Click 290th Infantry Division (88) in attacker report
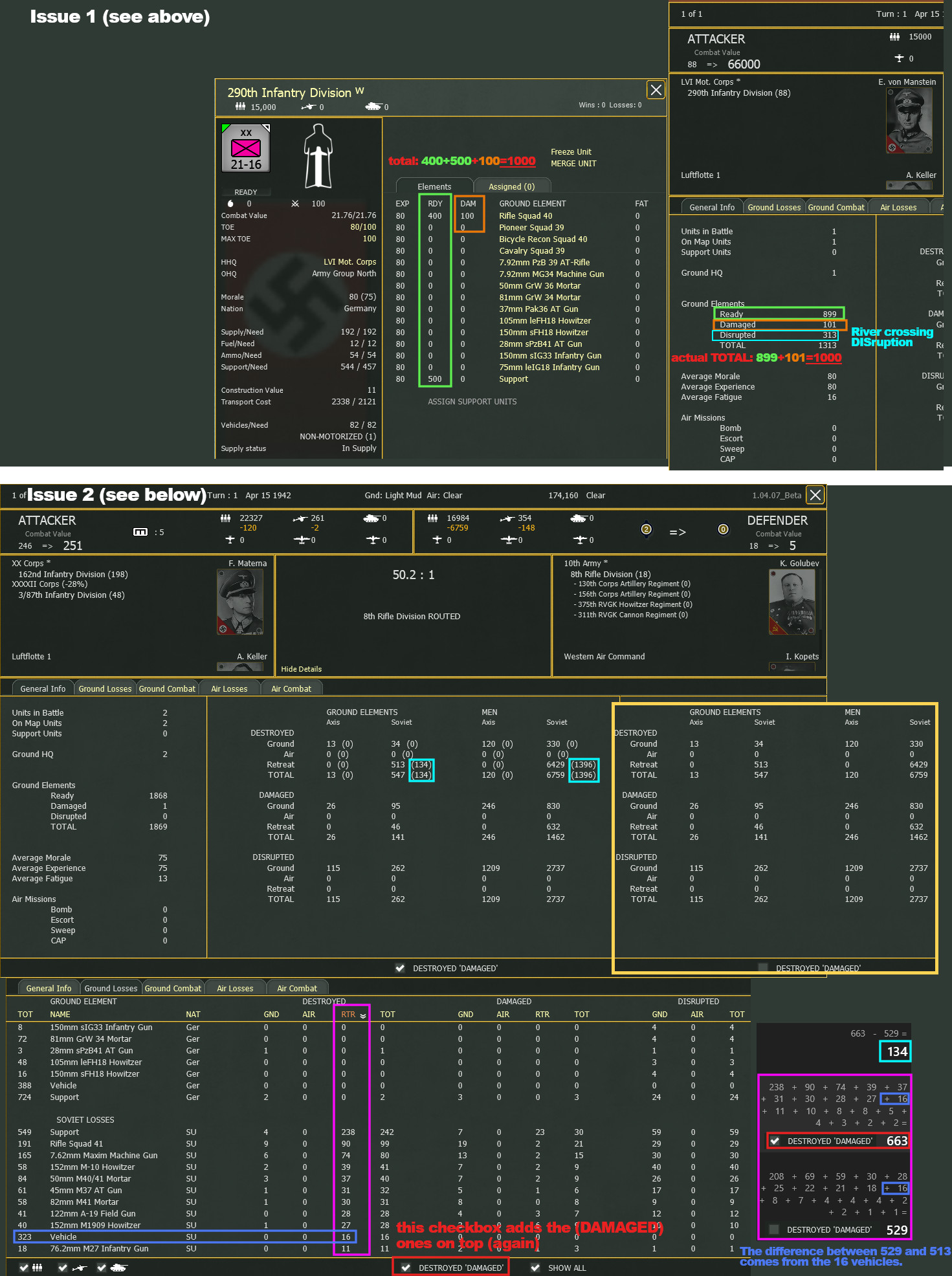Viewport: 952px width, 1276px height. tap(738, 93)
